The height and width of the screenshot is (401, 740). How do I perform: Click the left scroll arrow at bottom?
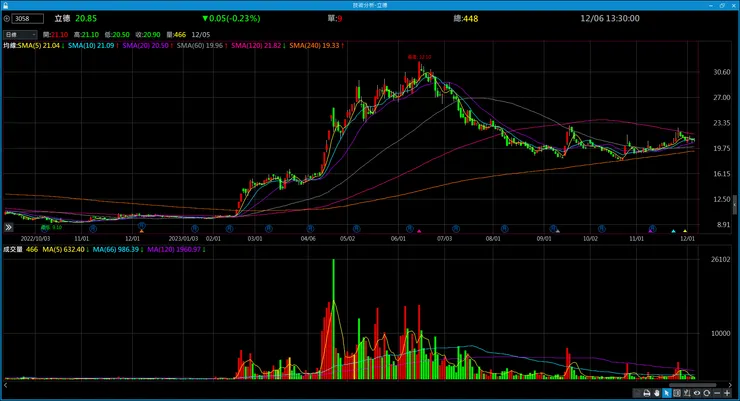click(6, 385)
